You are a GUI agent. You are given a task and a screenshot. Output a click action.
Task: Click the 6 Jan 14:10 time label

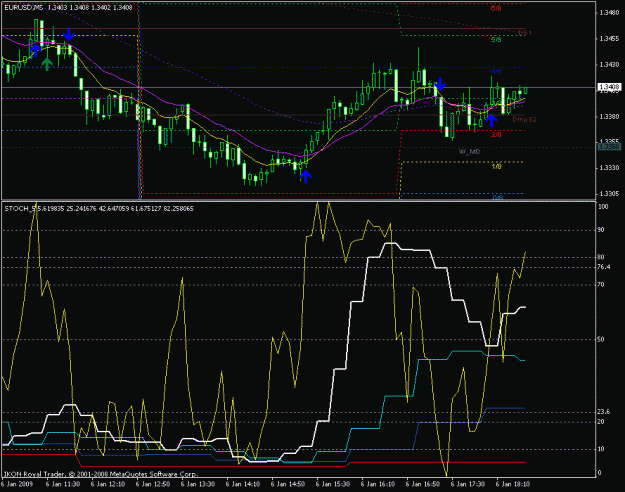pyautogui.click(x=243, y=484)
